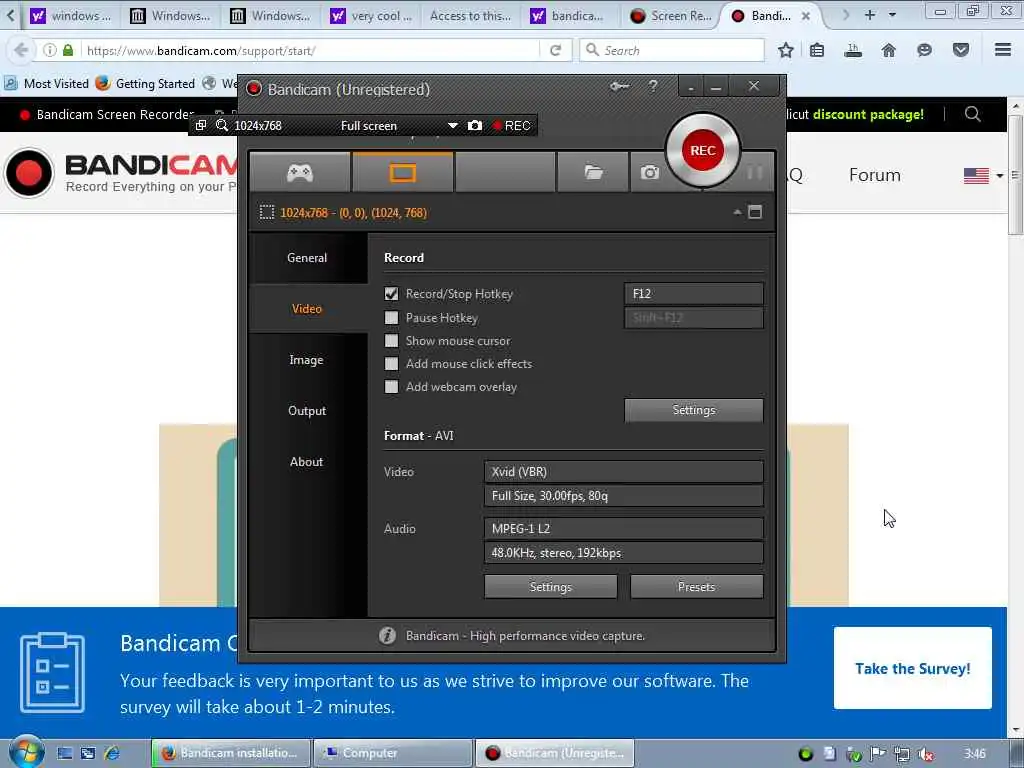Screen dimensions: 1024x768
Task: Enable the Pause Hotkey checkbox
Action: tap(391, 317)
